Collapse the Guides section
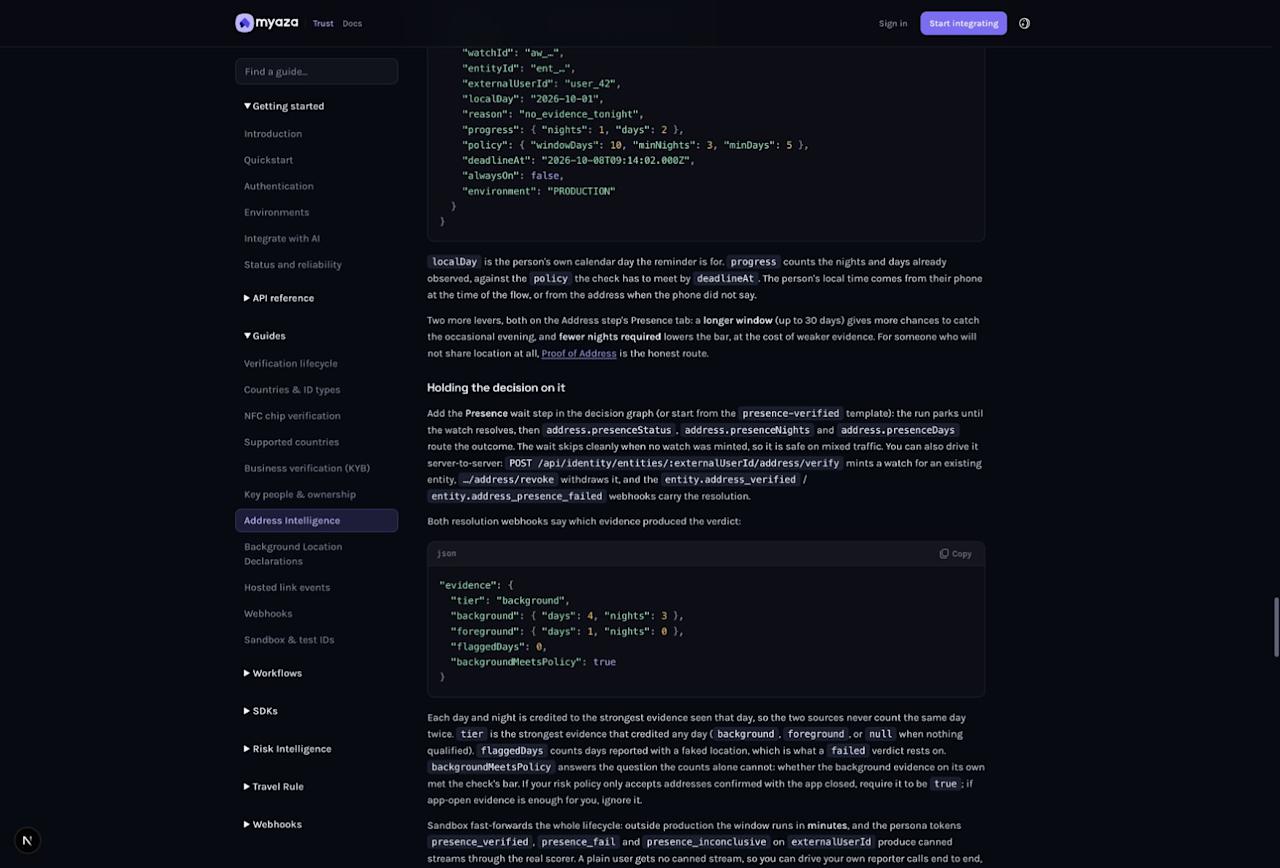Viewport: 1280px width, 868px height. click(x=265, y=336)
